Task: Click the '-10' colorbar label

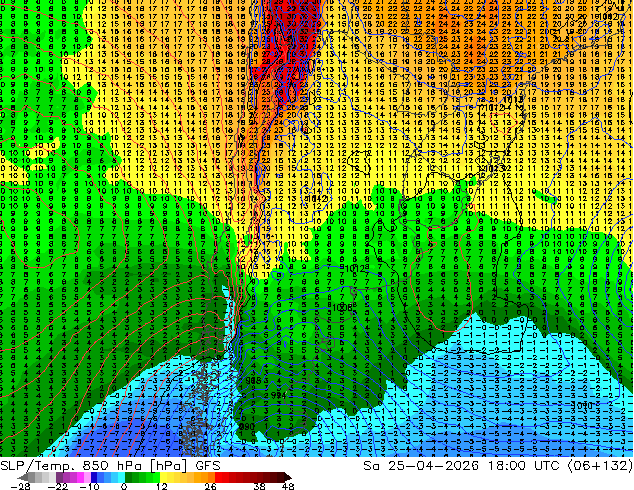Action: point(89,486)
